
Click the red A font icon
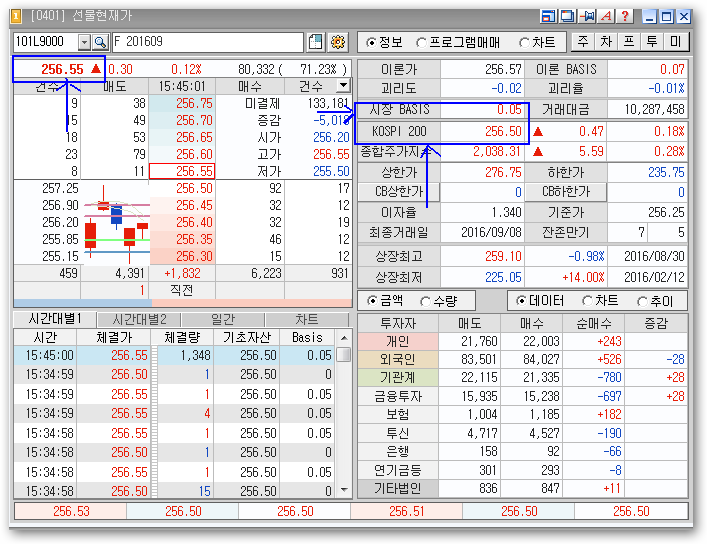[x=607, y=17]
